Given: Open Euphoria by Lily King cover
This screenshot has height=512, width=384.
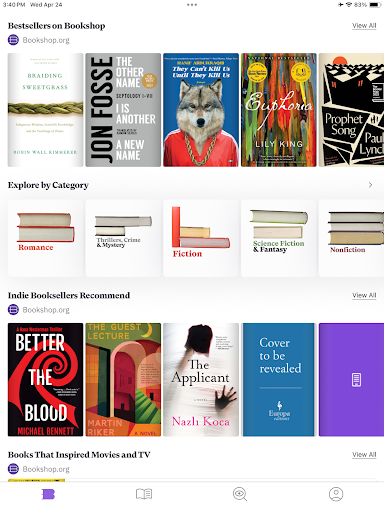Looking at the screenshot, I should [279, 110].
